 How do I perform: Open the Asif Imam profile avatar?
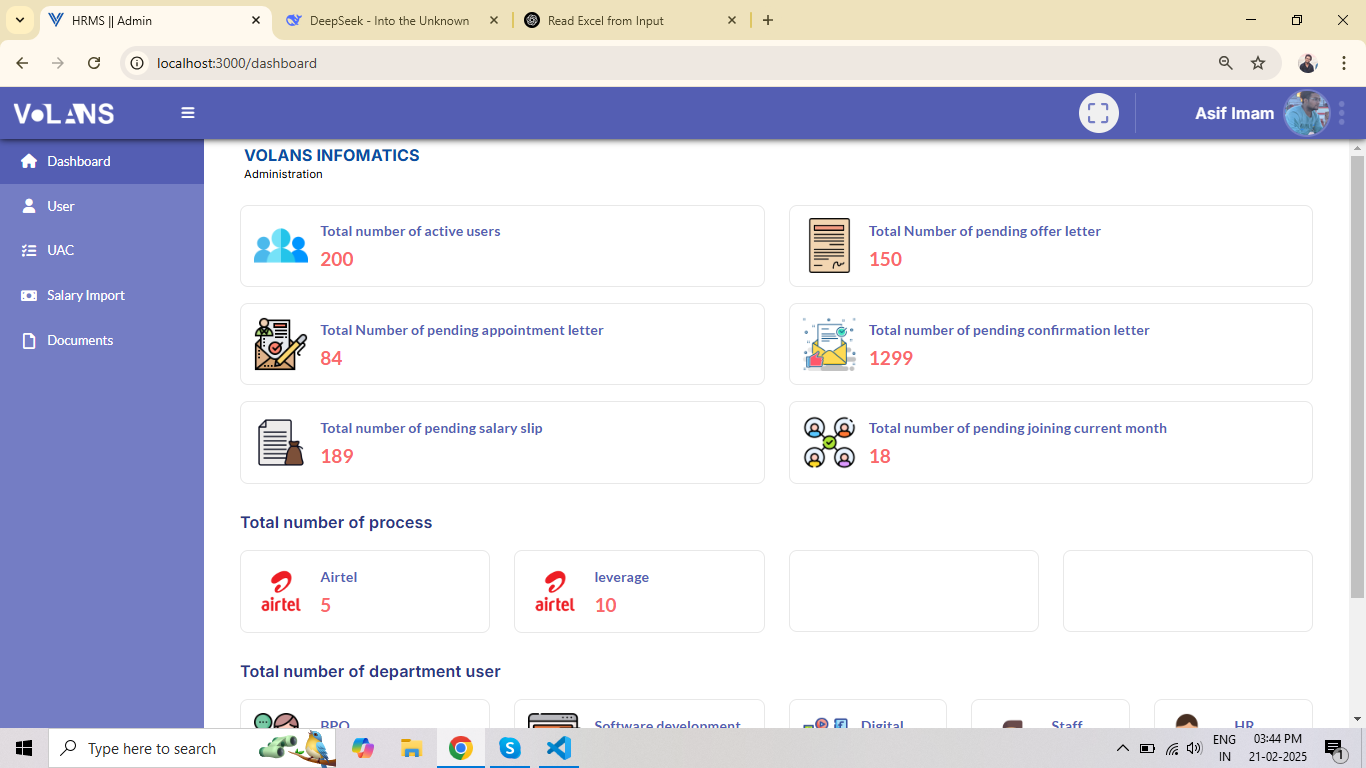[x=1305, y=113]
